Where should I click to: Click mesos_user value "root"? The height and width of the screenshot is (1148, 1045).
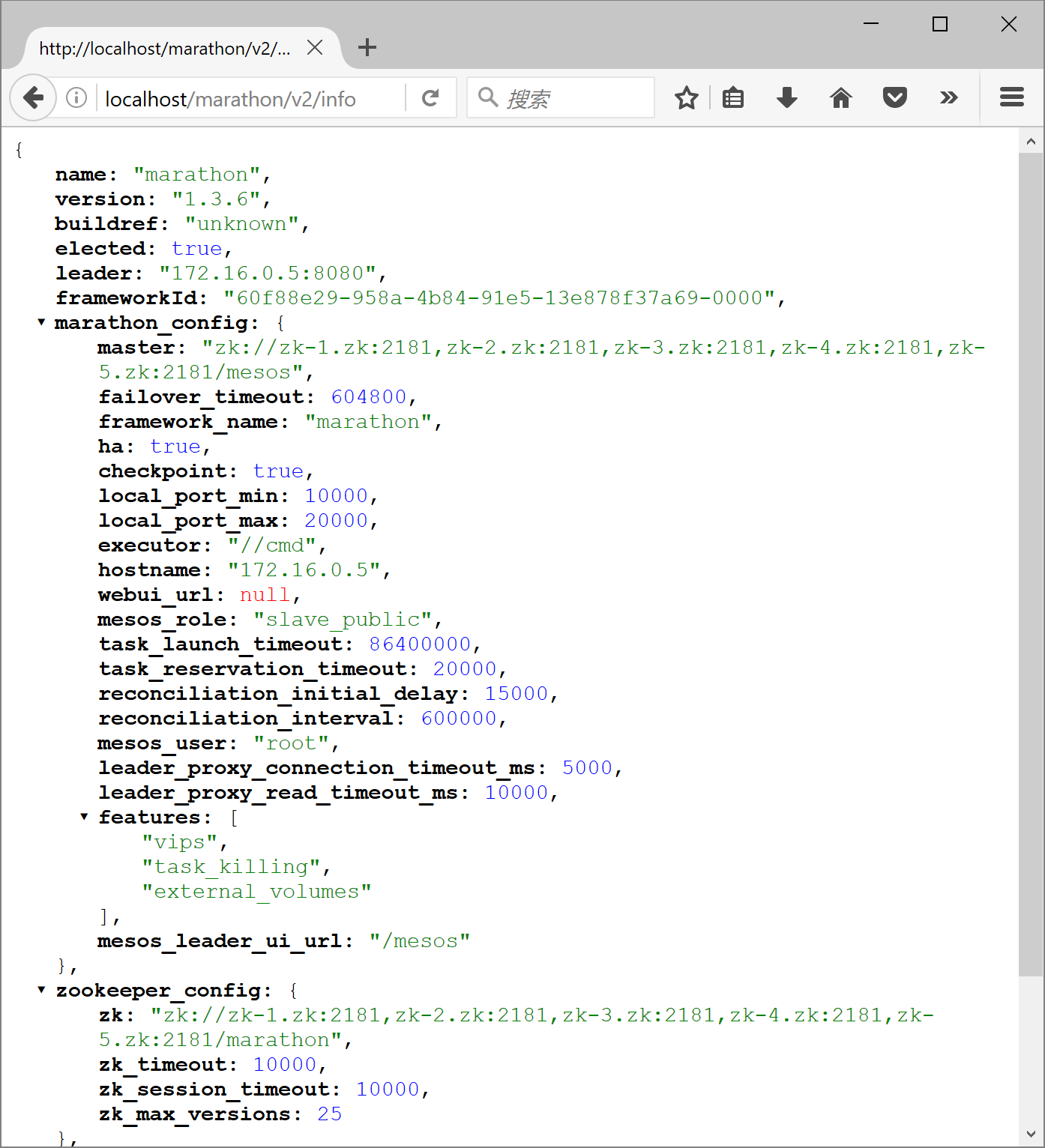(x=291, y=743)
